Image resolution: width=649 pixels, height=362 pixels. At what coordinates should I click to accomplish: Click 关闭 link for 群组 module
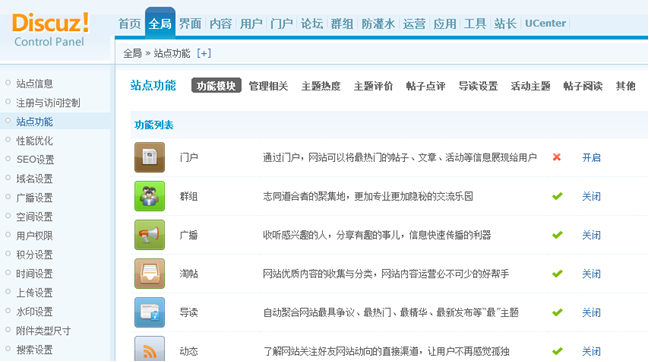(x=591, y=197)
